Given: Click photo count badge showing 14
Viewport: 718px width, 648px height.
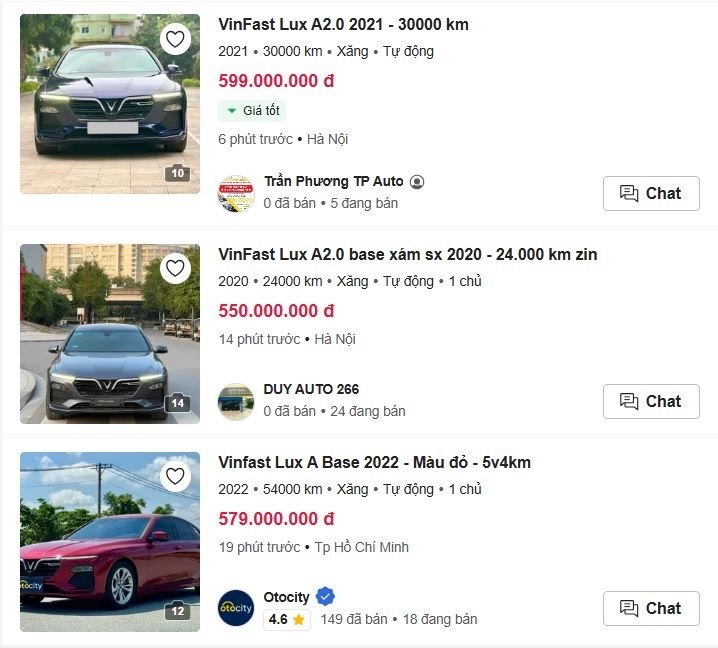Looking at the screenshot, I should (x=177, y=404).
